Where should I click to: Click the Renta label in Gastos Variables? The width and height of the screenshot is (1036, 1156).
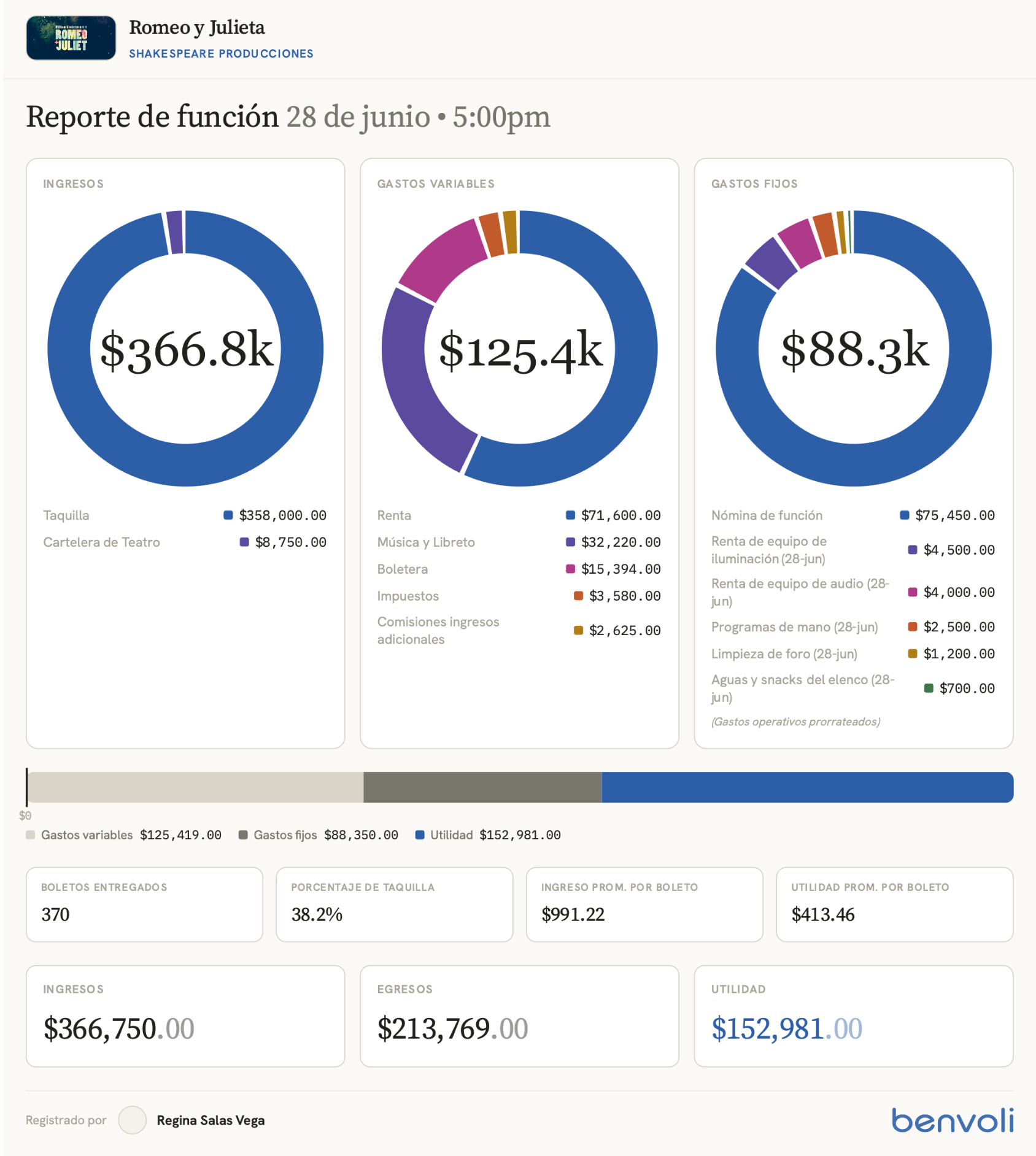coord(394,515)
